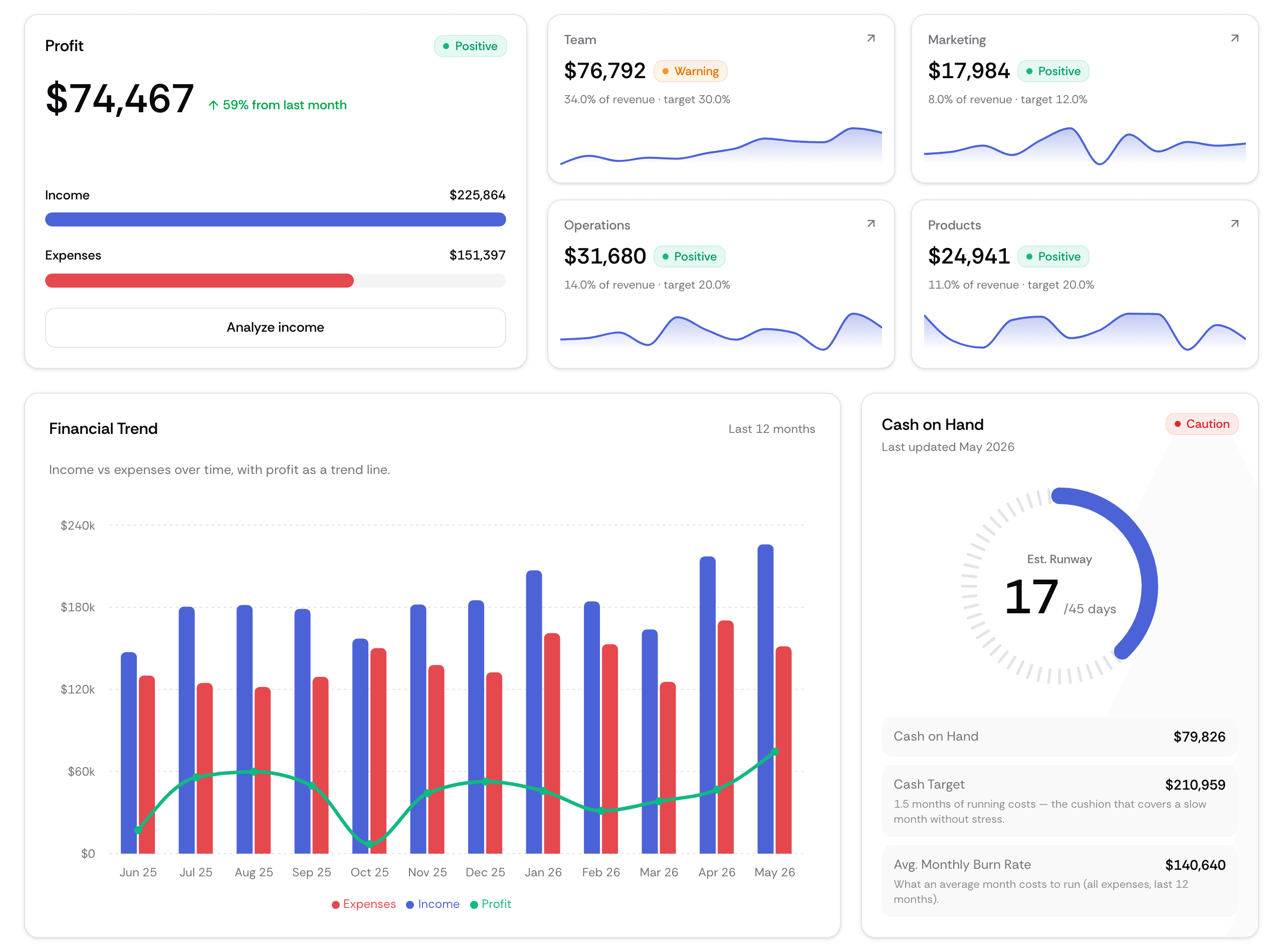Viewport: 1283px width, 952px height.
Task: Click the Jun 25 profit line point
Action: tap(138, 830)
